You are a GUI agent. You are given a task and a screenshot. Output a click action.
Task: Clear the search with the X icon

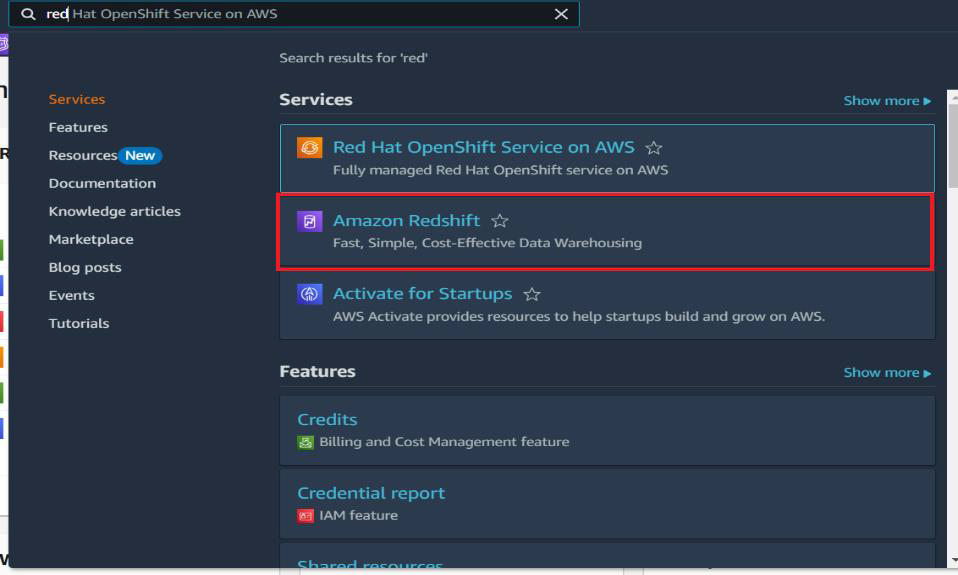click(560, 14)
